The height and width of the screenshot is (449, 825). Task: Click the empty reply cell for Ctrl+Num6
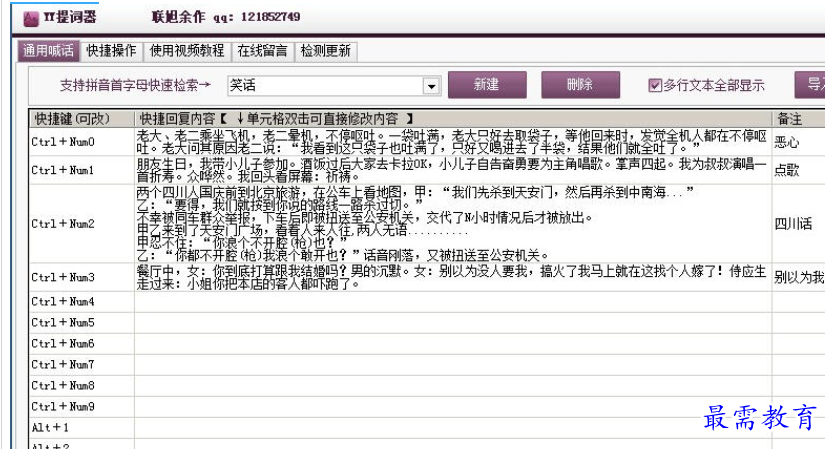click(453, 344)
